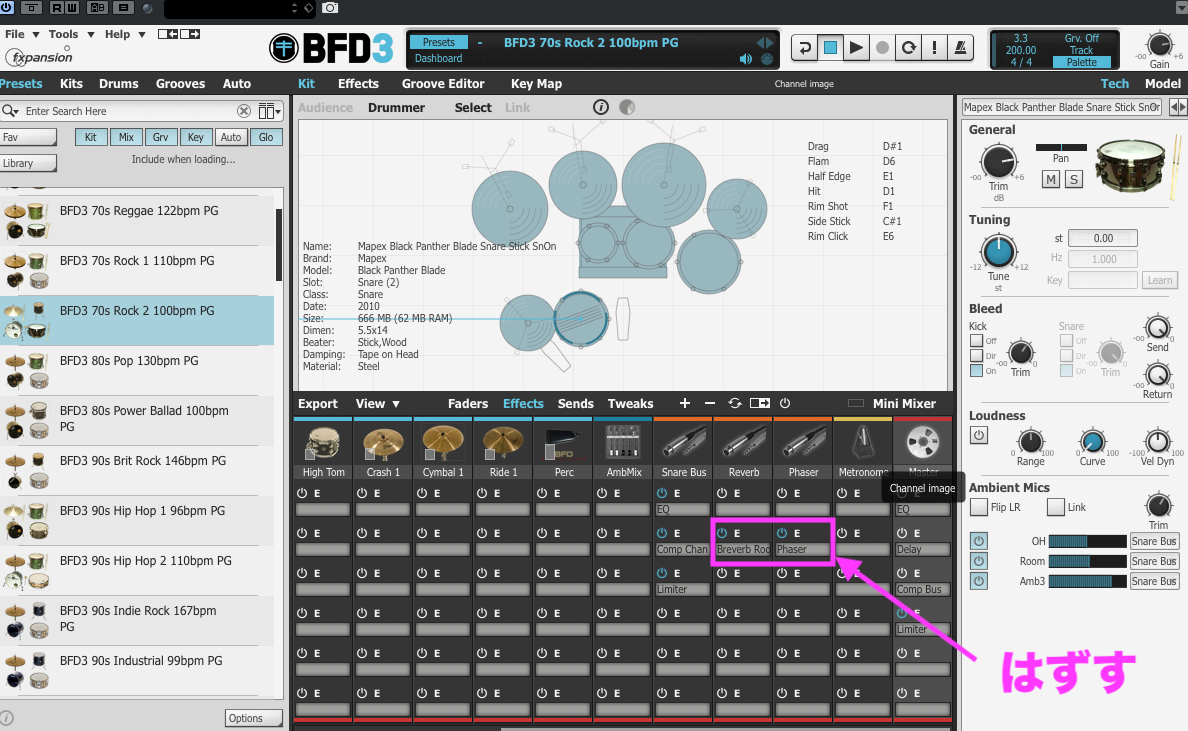Click the snare Mute M button
The height and width of the screenshot is (731, 1188).
[x=1051, y=180]
